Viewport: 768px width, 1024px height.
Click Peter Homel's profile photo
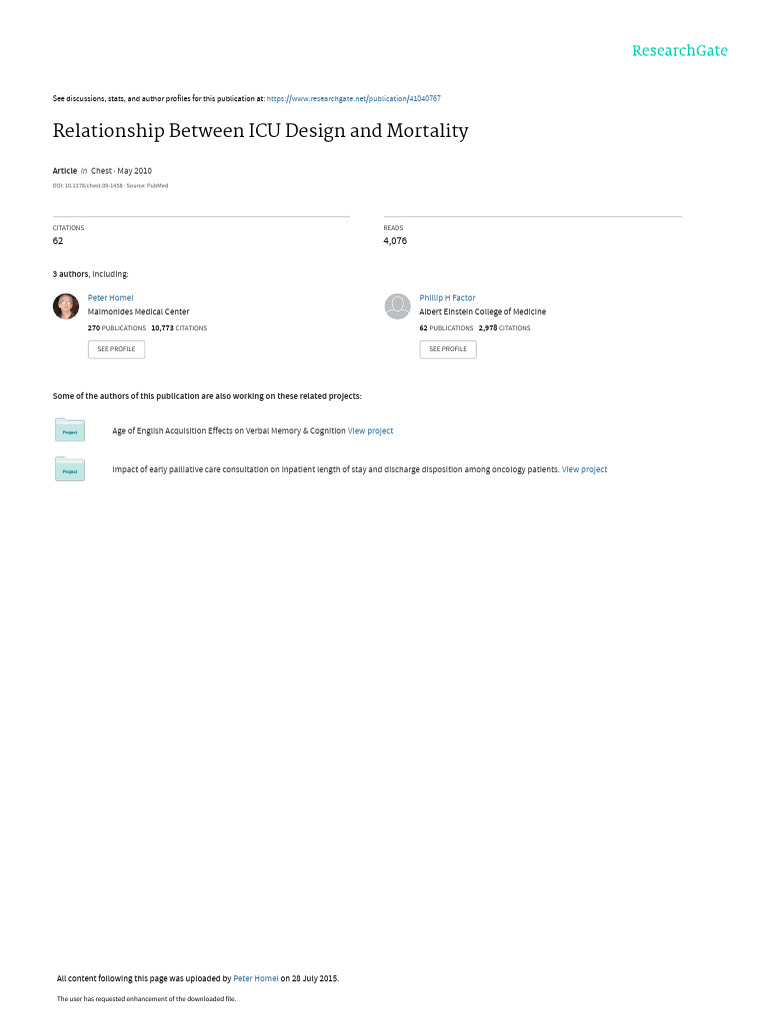coord(66,306)
